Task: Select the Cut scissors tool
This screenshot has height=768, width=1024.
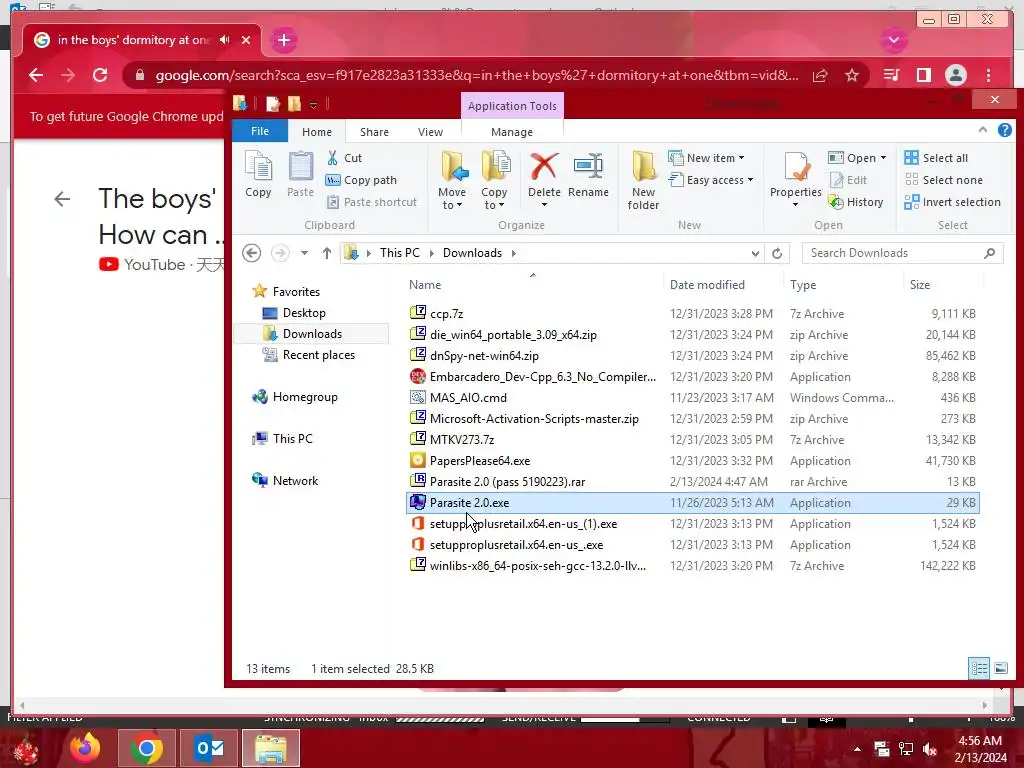Action: [344, 158]
